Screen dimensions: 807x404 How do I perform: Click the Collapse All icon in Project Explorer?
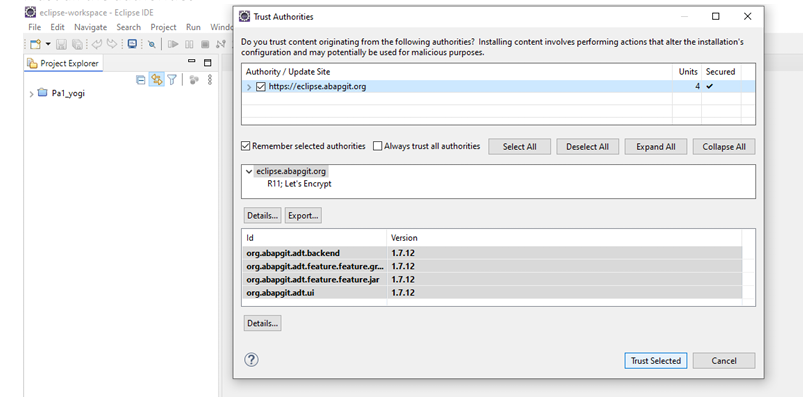pos(141,80)
